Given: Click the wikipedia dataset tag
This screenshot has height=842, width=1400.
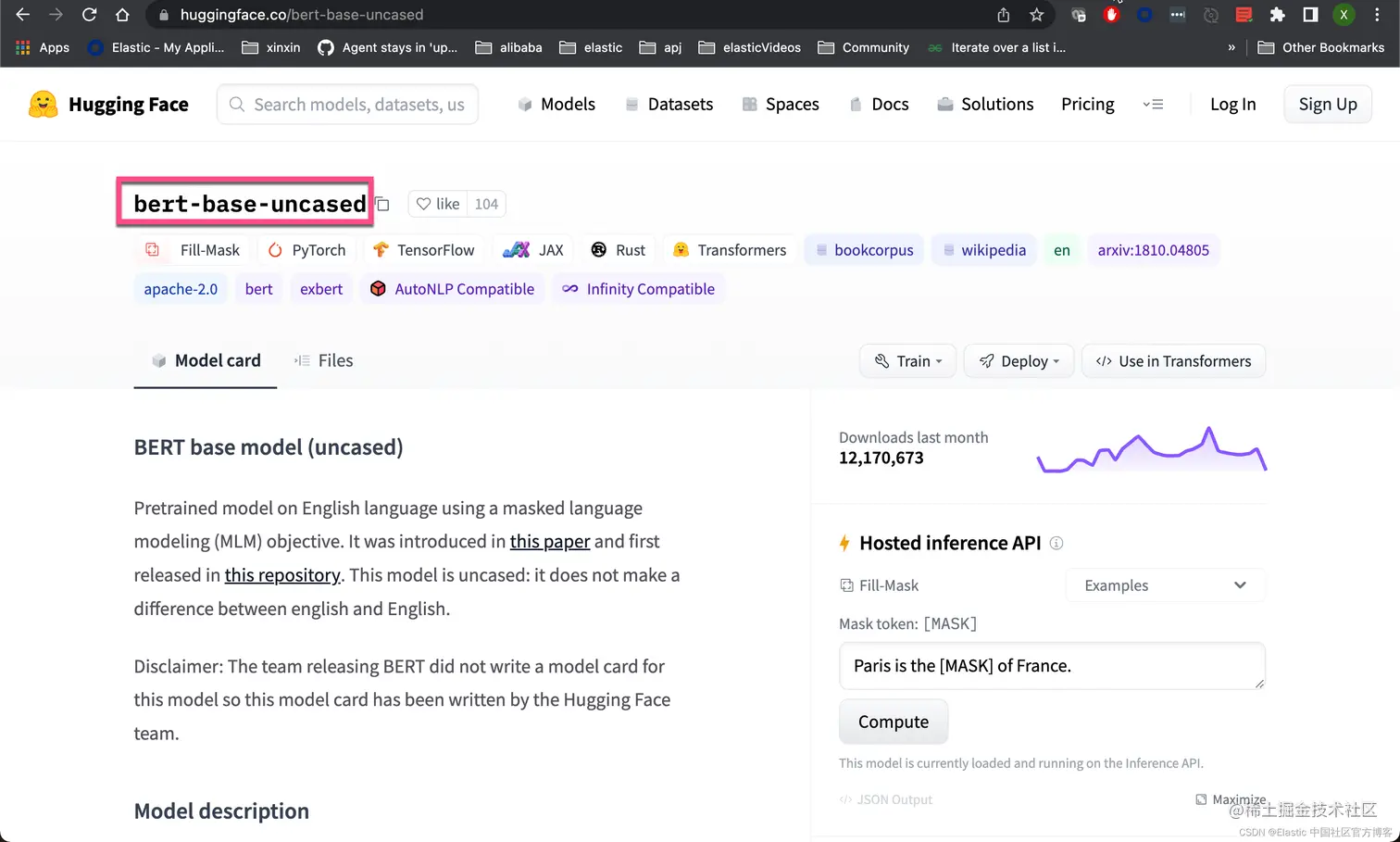Looking at the screenshot, I should (984, 250).
